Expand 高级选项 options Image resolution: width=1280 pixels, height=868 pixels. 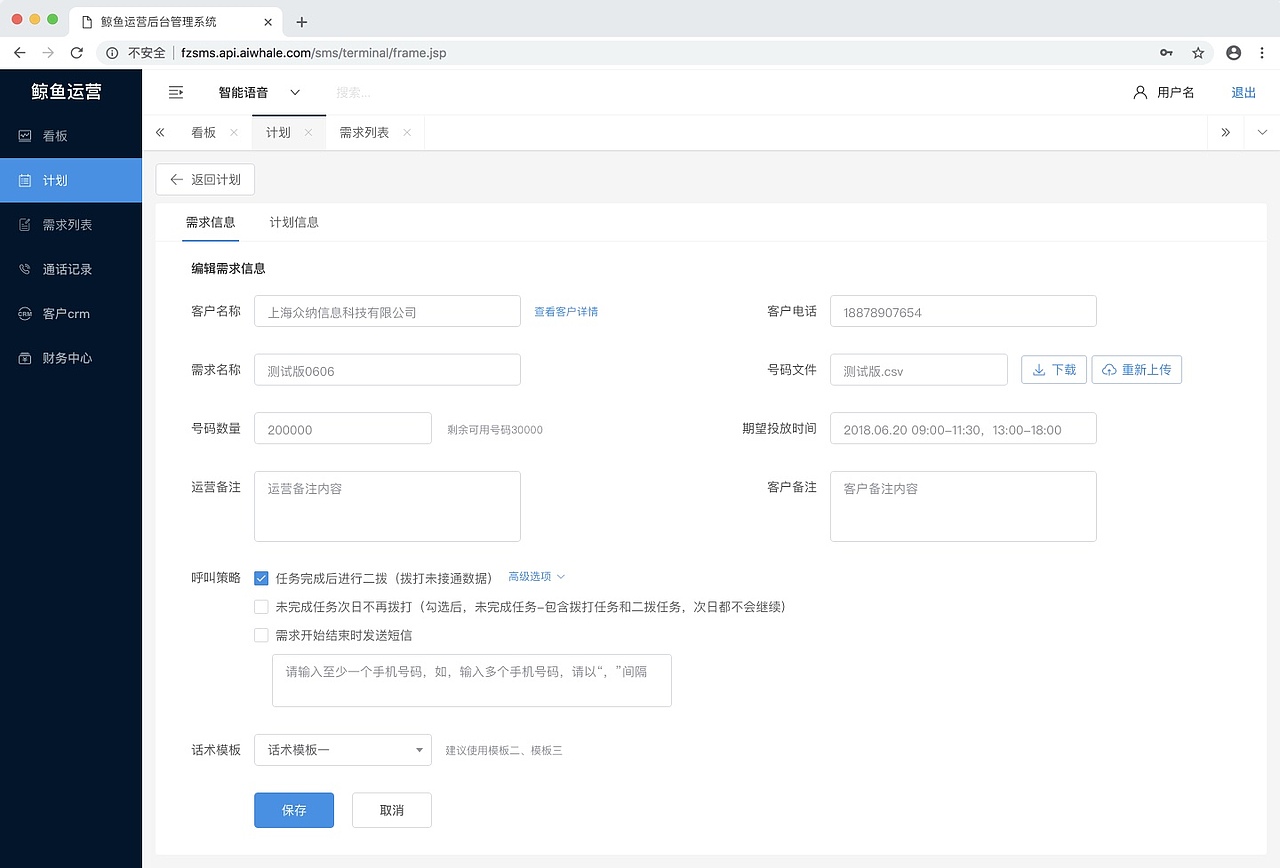(537, 577)
